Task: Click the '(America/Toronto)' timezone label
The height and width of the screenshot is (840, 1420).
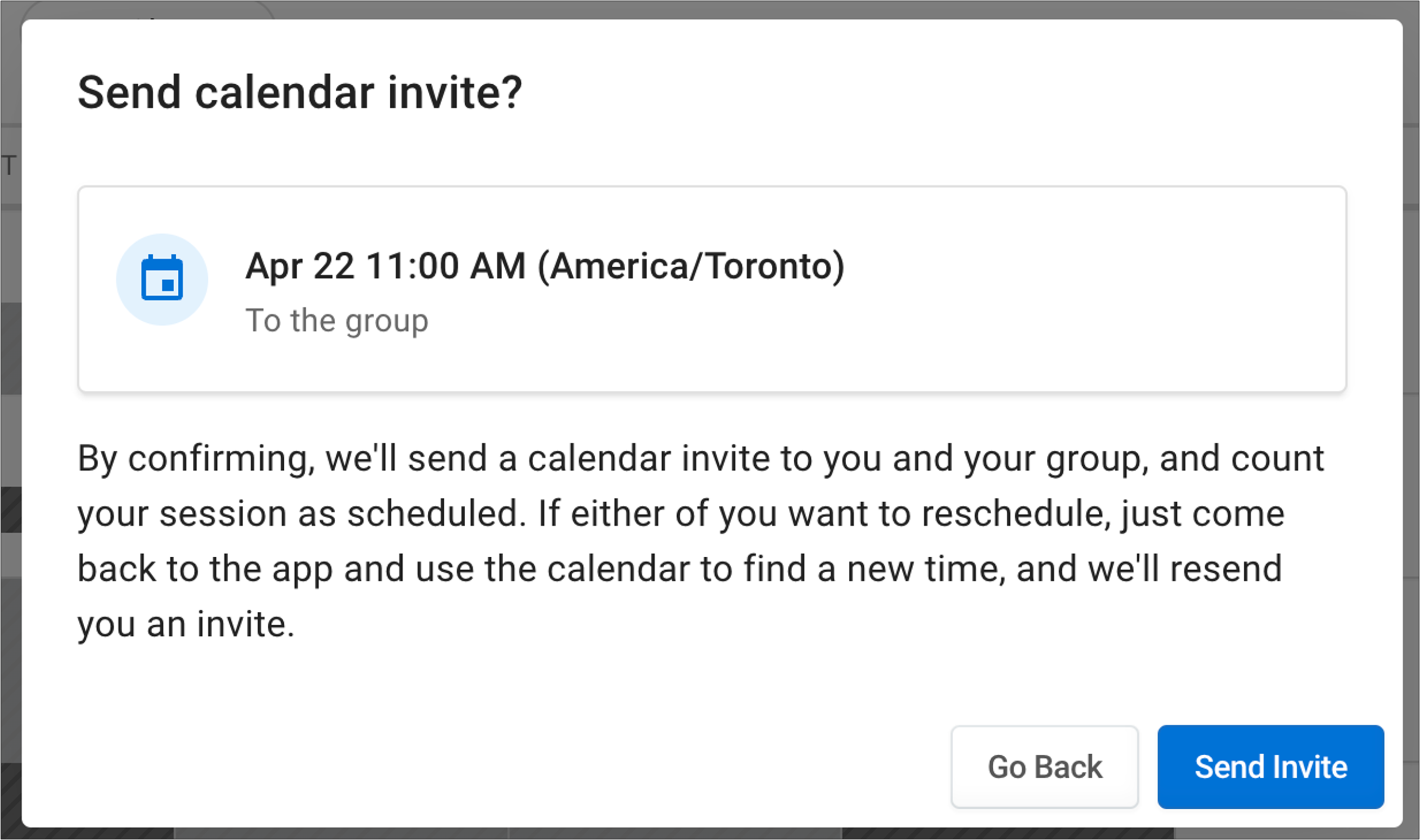Action: 691,266
